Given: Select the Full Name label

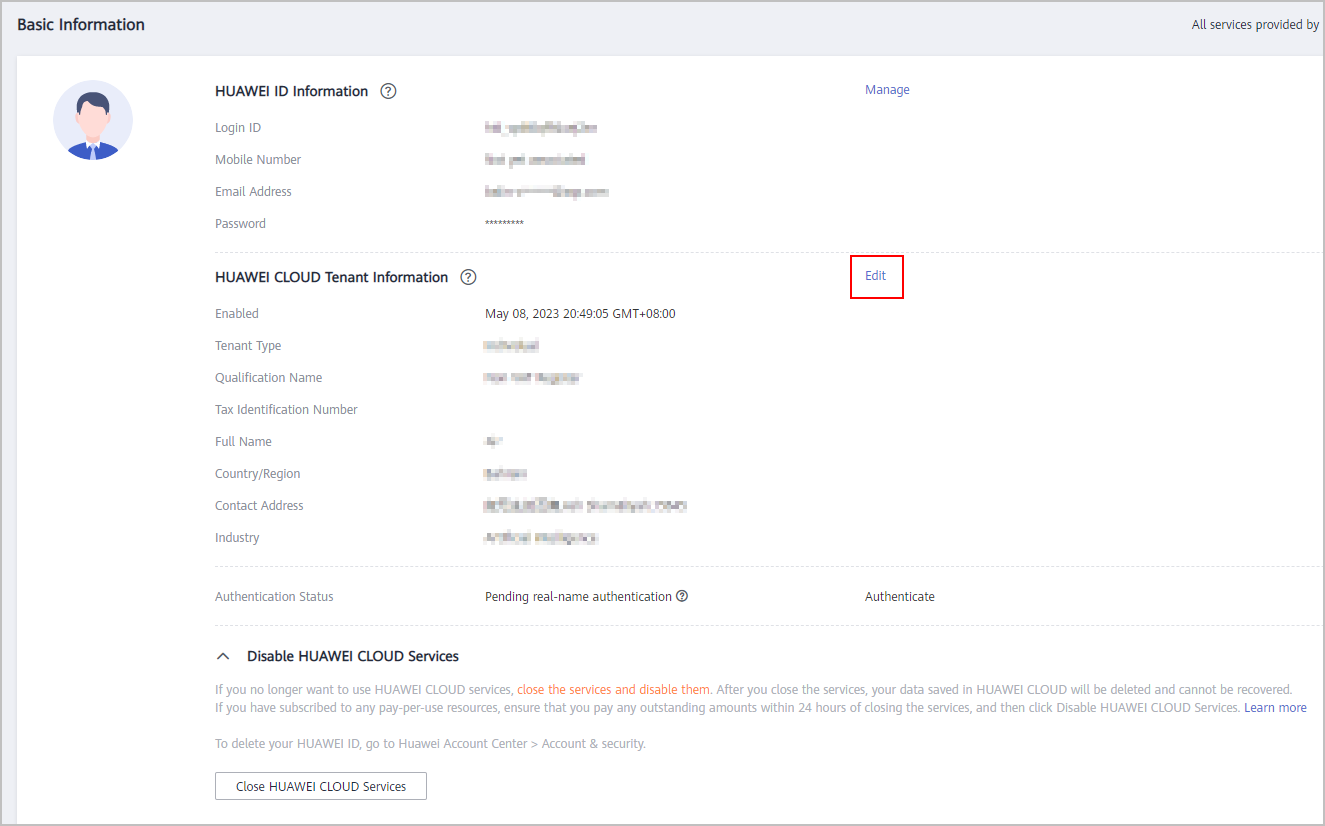Looking at the screenshot, I should pos(243,442).
